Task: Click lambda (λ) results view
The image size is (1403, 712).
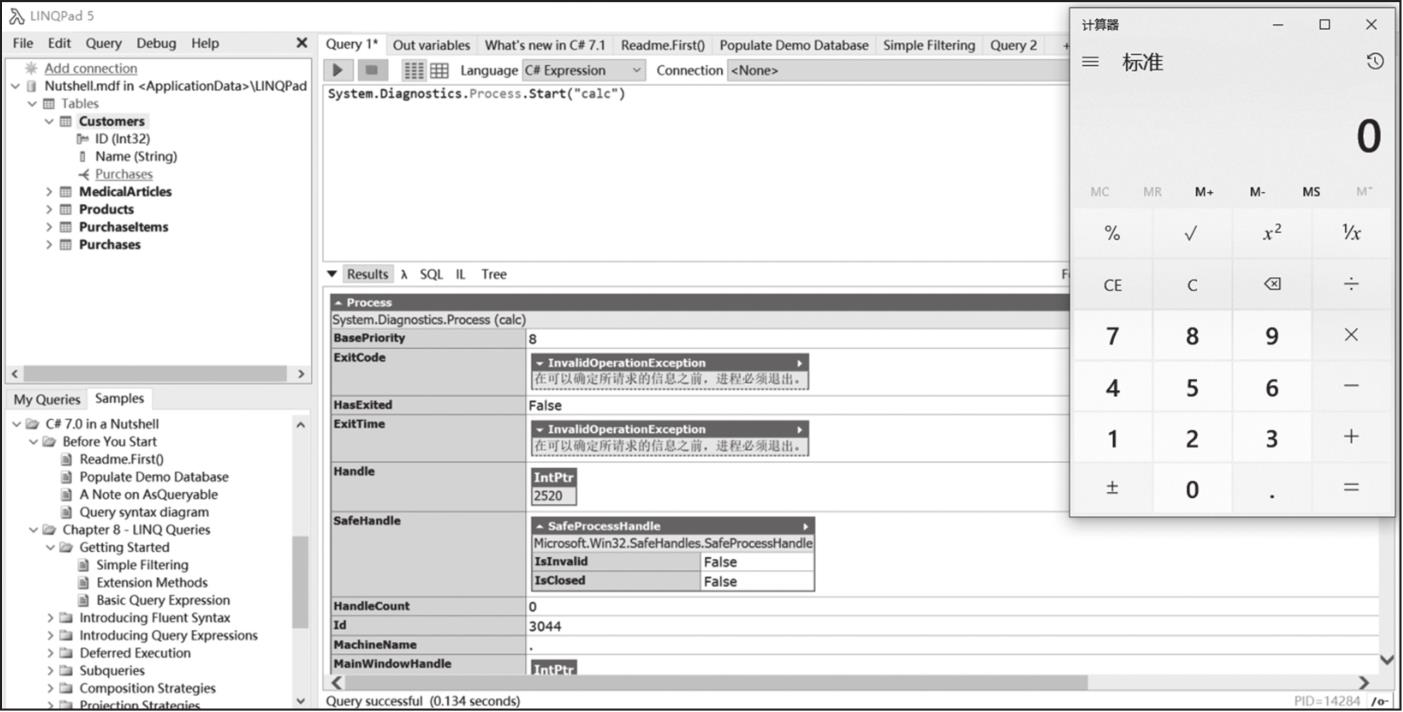Action: (x=404, y=274)
